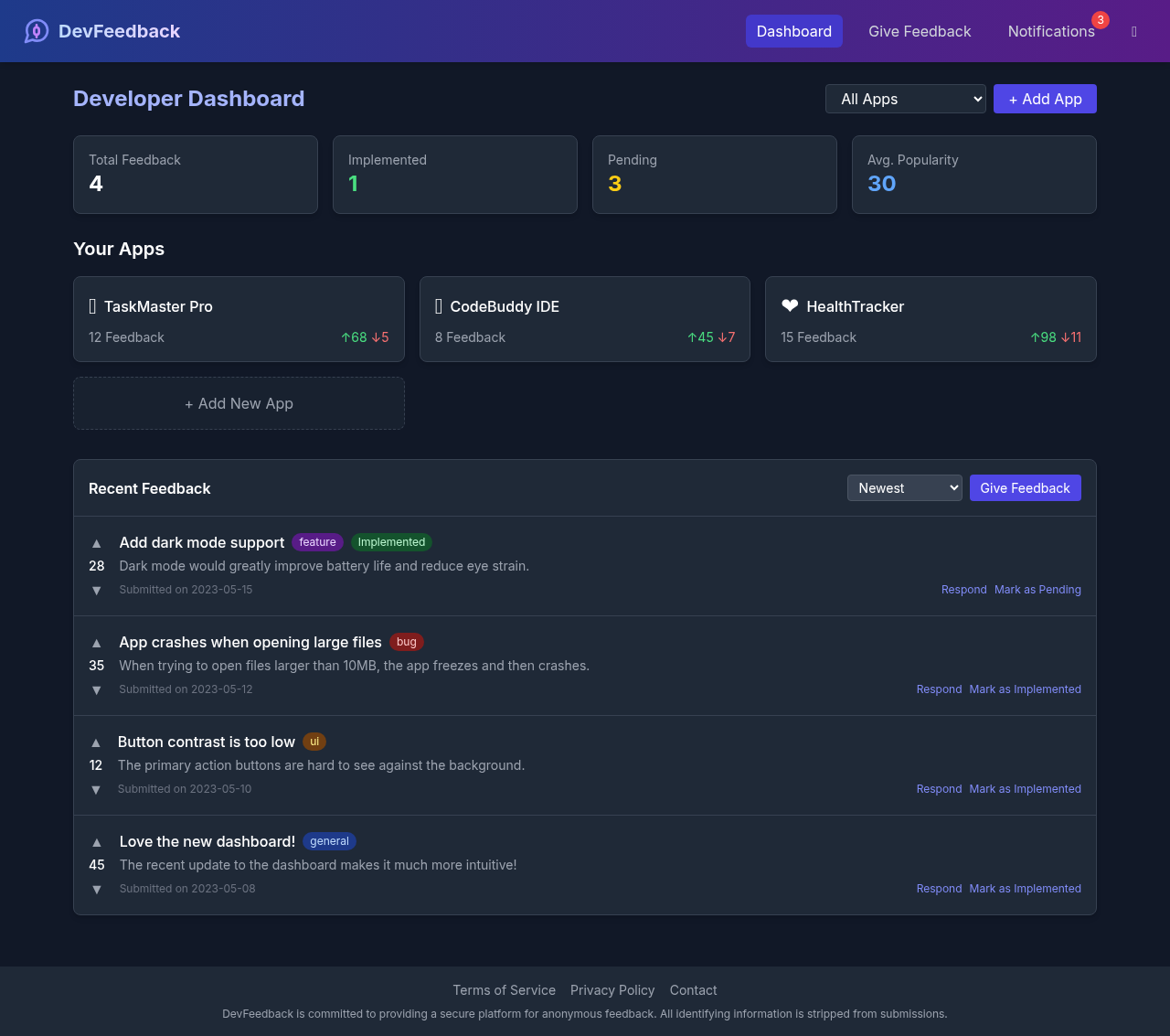
Task: Click the + Add App button
Action: pos(1044,99)
